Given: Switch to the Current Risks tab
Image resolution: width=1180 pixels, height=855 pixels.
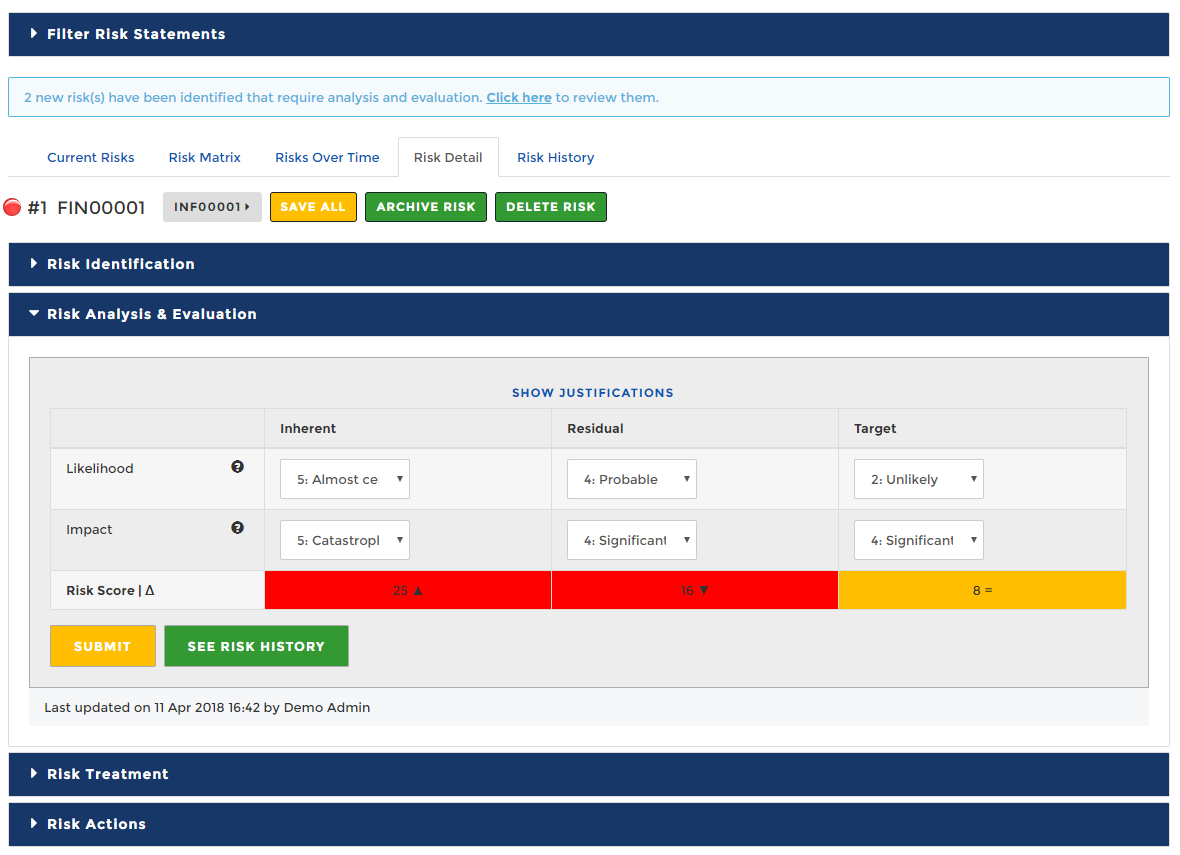Looking at the screenshot, I should [91, 157].
